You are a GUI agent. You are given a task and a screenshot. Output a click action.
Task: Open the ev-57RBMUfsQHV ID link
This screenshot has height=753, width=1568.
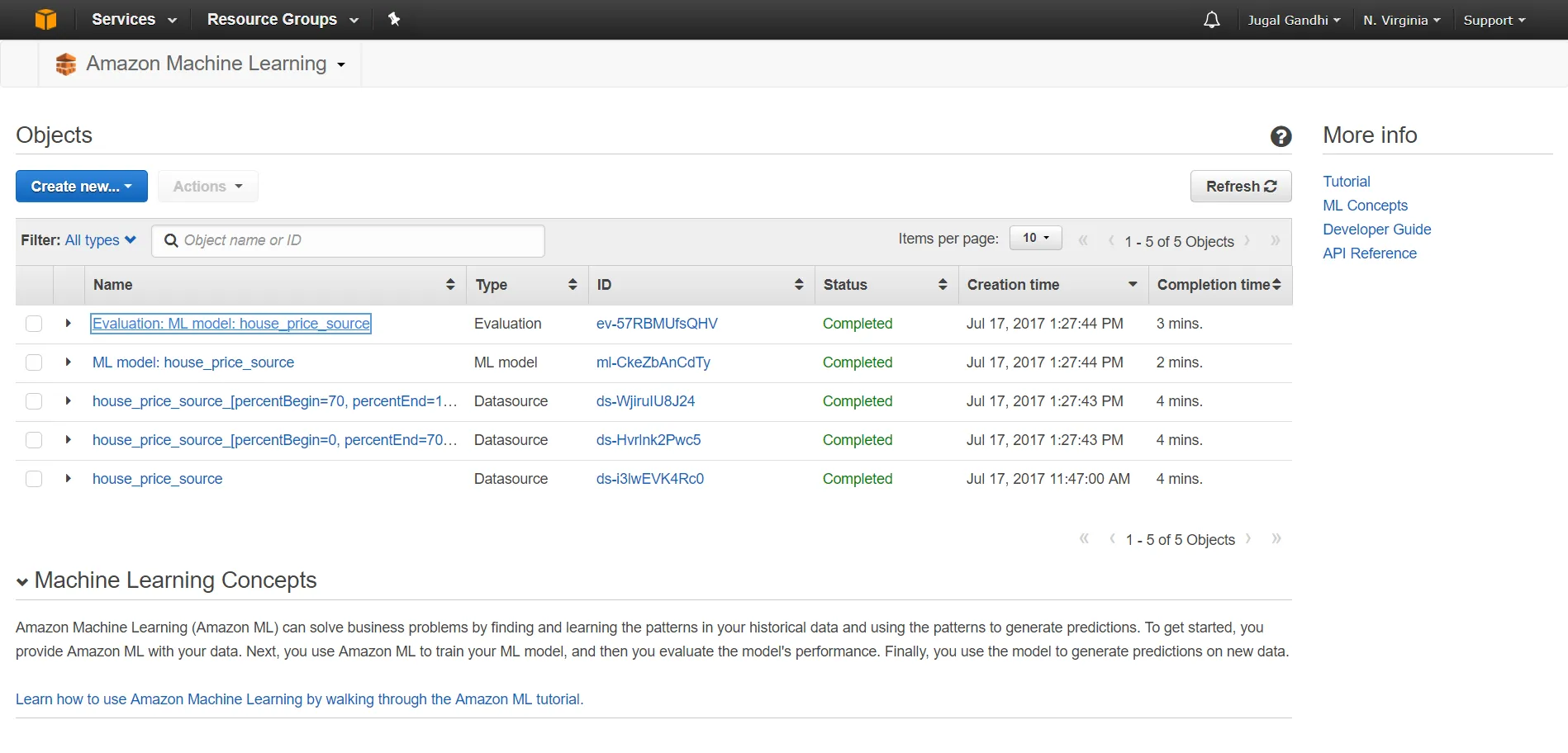(657, 324)
